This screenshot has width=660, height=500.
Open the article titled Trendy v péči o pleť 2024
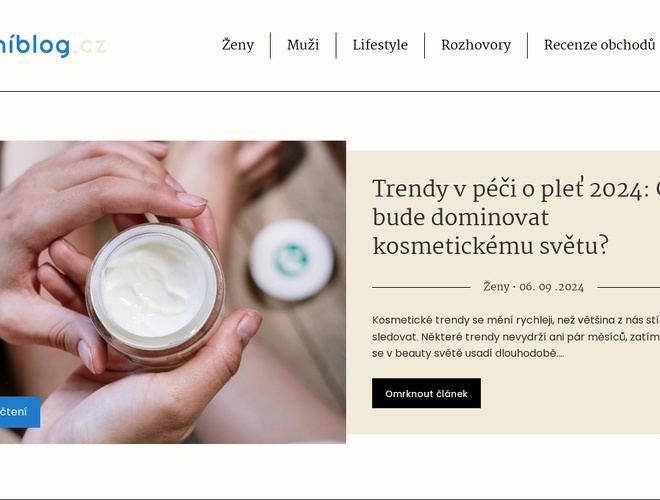coord(516,217)
